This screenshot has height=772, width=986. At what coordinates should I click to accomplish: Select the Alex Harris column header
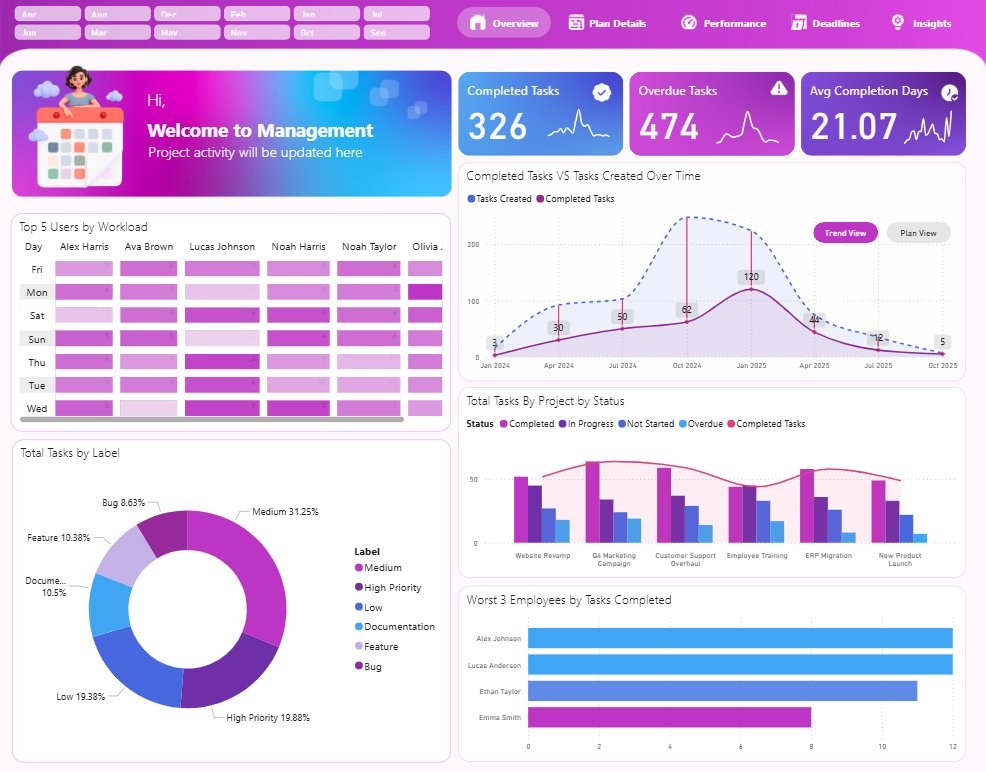(x=84, y=246)
